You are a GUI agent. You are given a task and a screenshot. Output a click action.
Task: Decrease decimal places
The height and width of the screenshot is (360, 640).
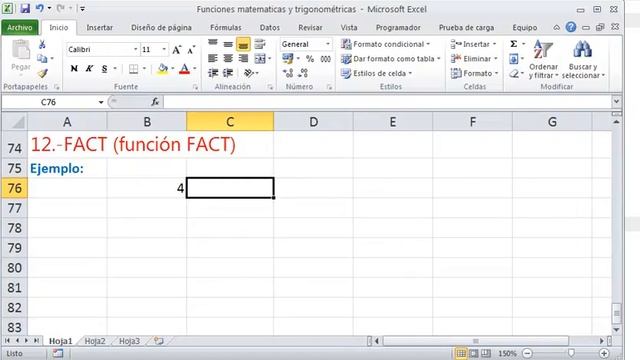click(303, 73)
